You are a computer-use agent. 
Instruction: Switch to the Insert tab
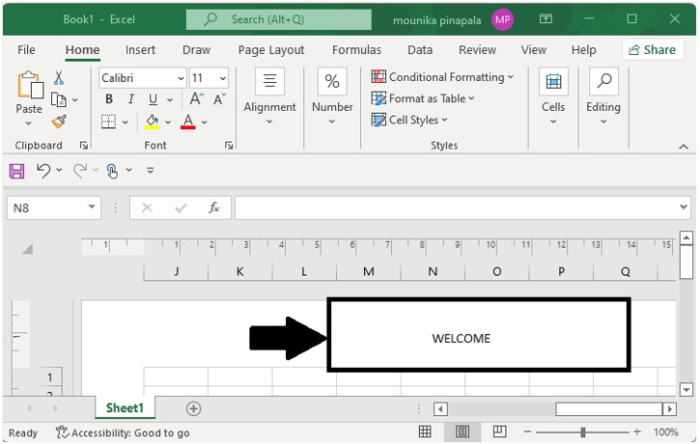tap(140, 50)
